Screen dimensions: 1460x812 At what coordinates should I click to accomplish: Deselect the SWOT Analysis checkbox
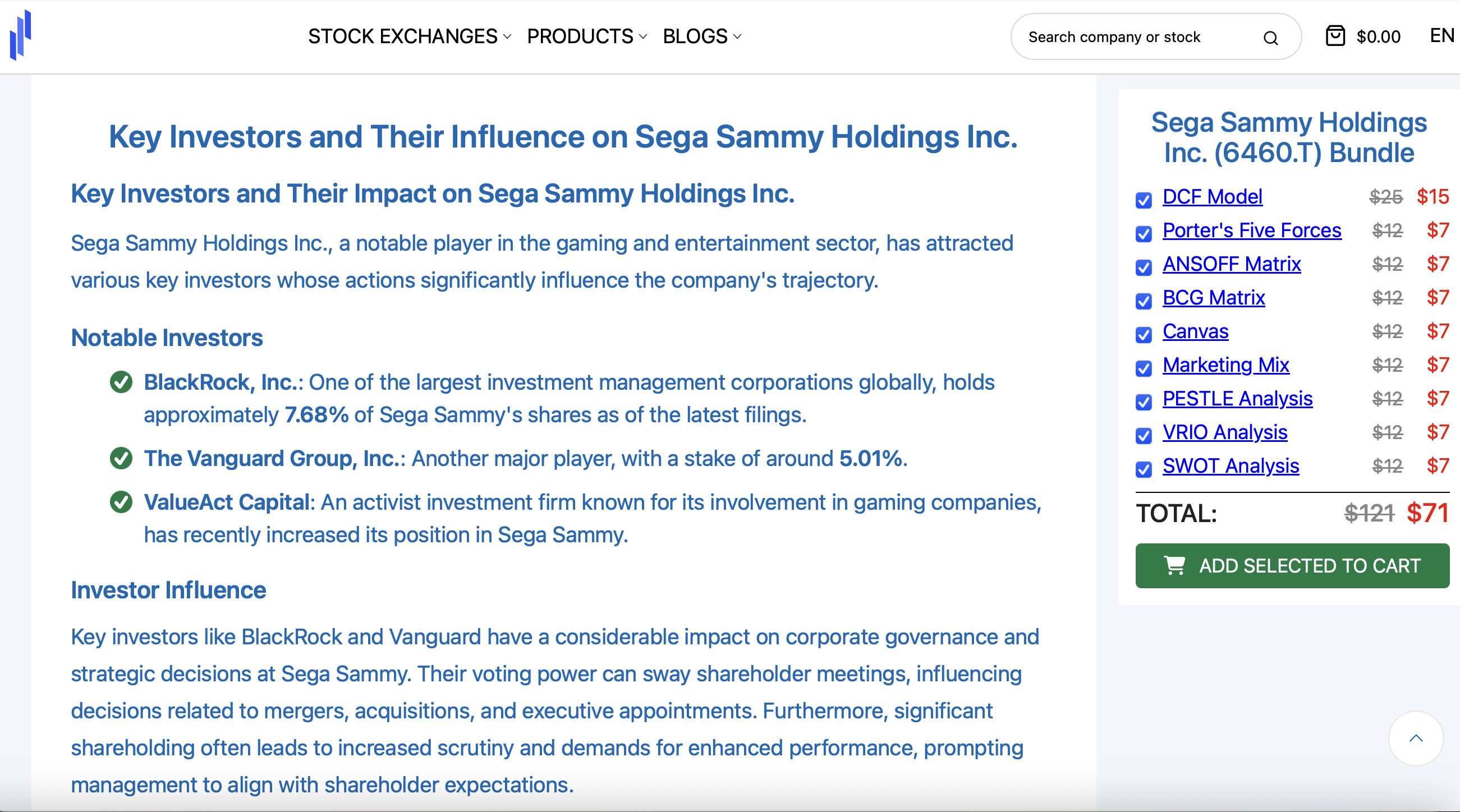[x=1144, y=469]
